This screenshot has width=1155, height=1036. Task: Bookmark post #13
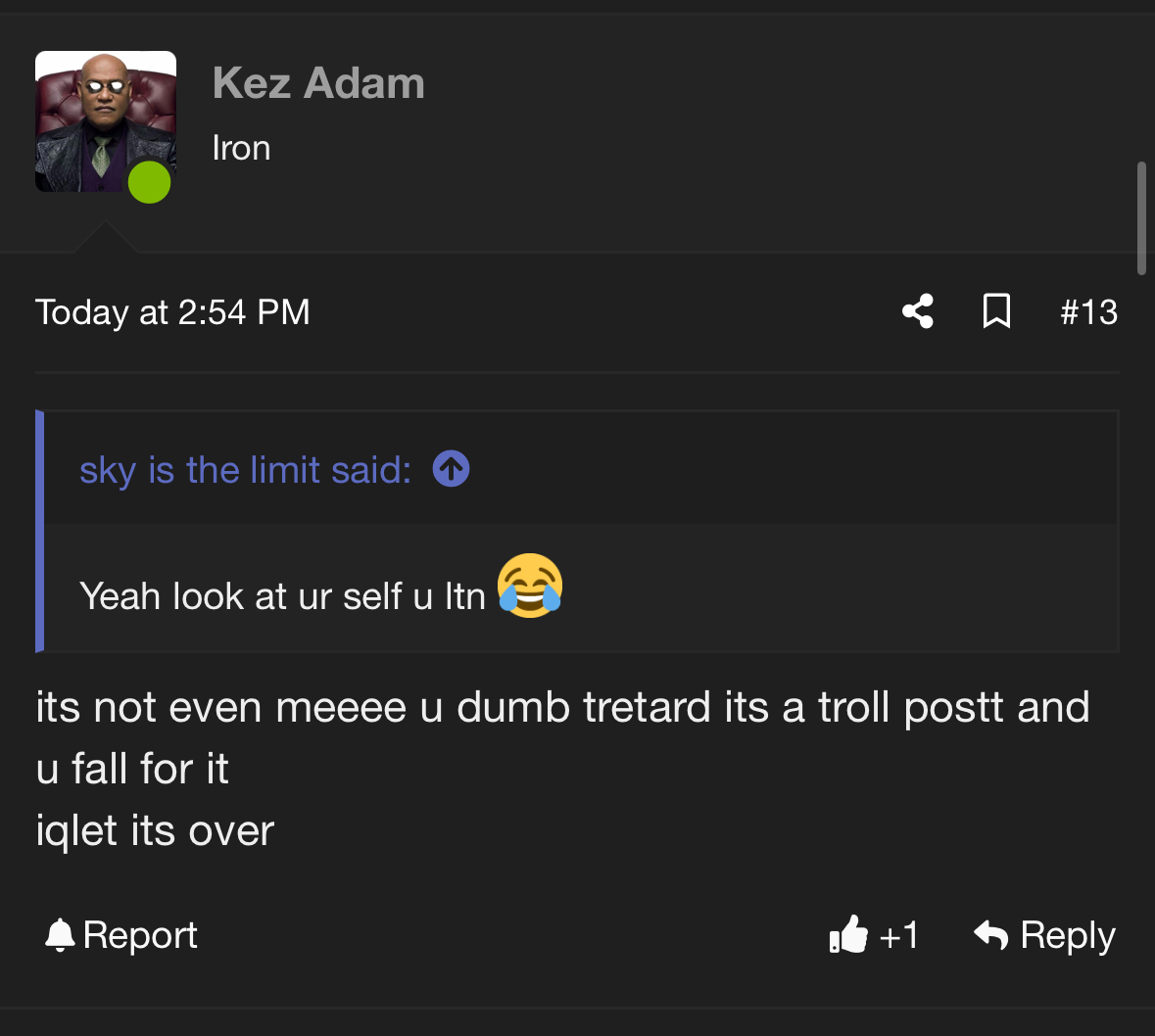(996, 311)
